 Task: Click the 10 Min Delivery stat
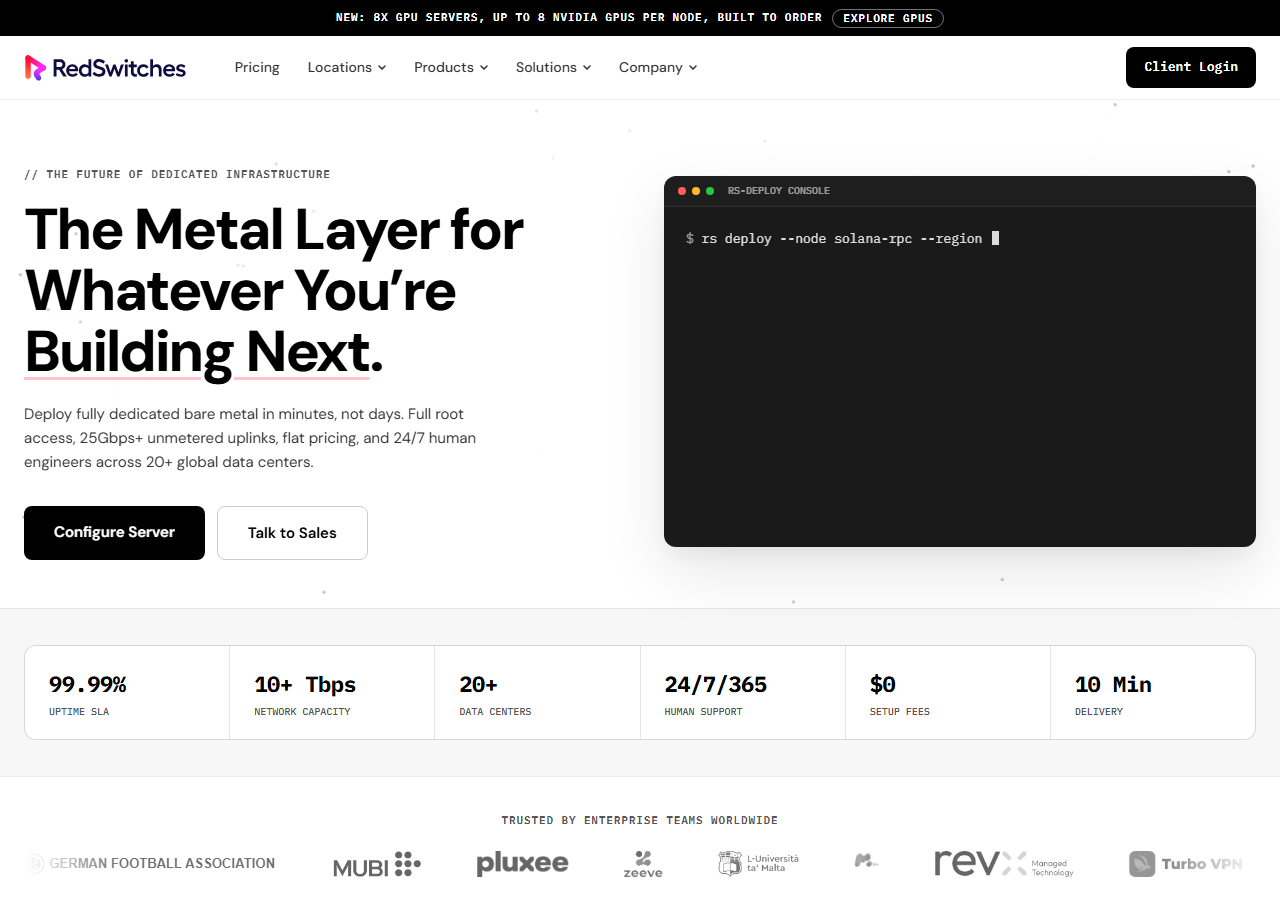coord(1153,693)
